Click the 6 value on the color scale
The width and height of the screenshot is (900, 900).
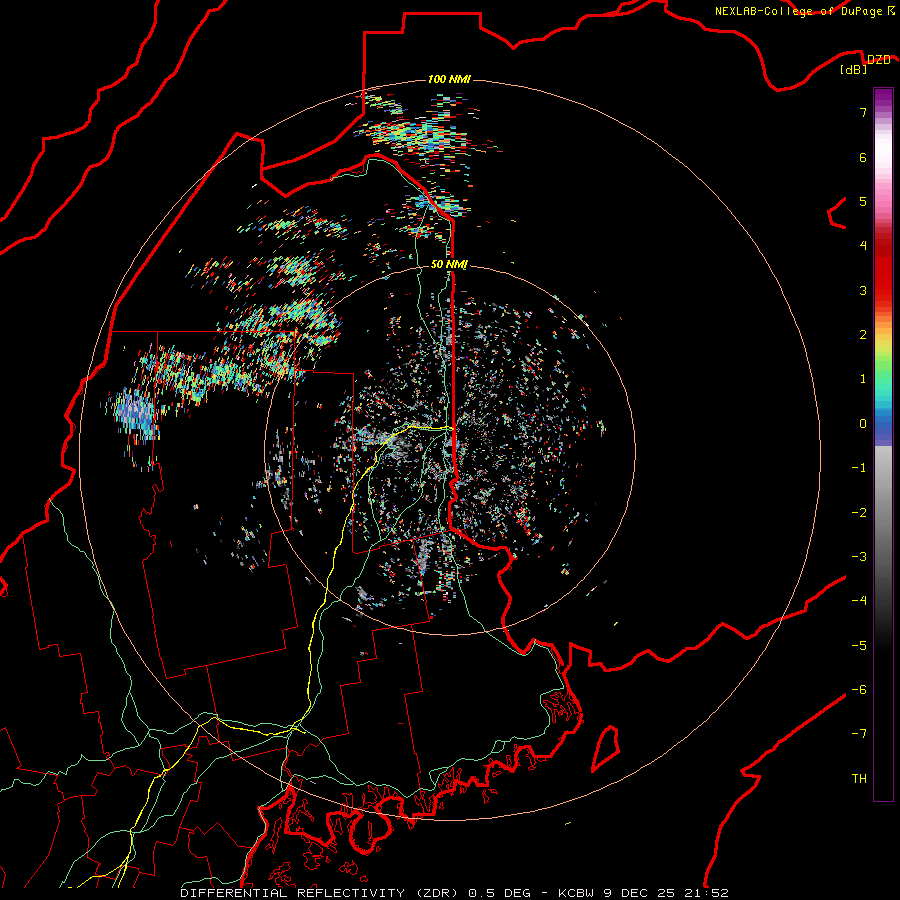click(x=863, y=157)
